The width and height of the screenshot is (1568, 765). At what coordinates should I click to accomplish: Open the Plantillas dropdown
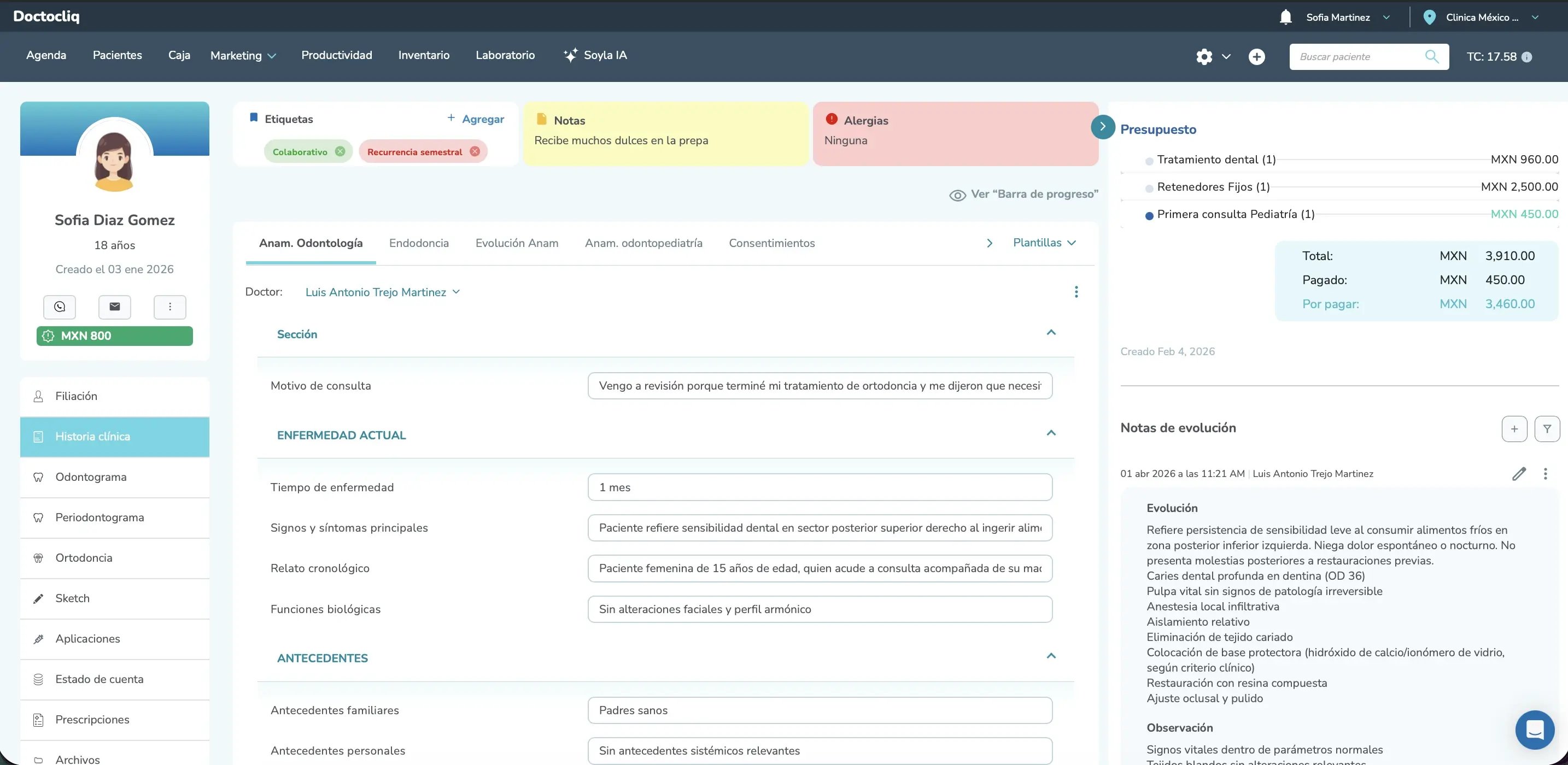1045,243
